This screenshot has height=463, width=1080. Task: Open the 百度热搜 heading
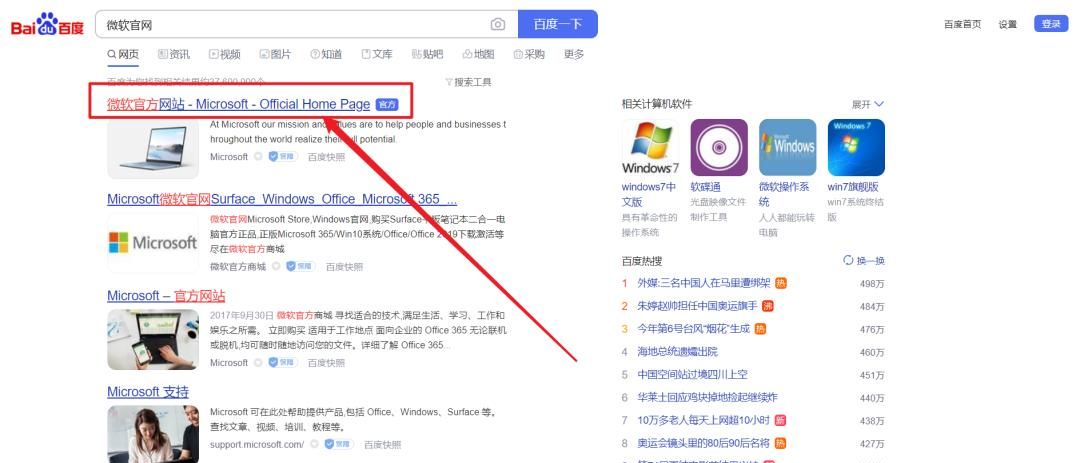point(642,261)
